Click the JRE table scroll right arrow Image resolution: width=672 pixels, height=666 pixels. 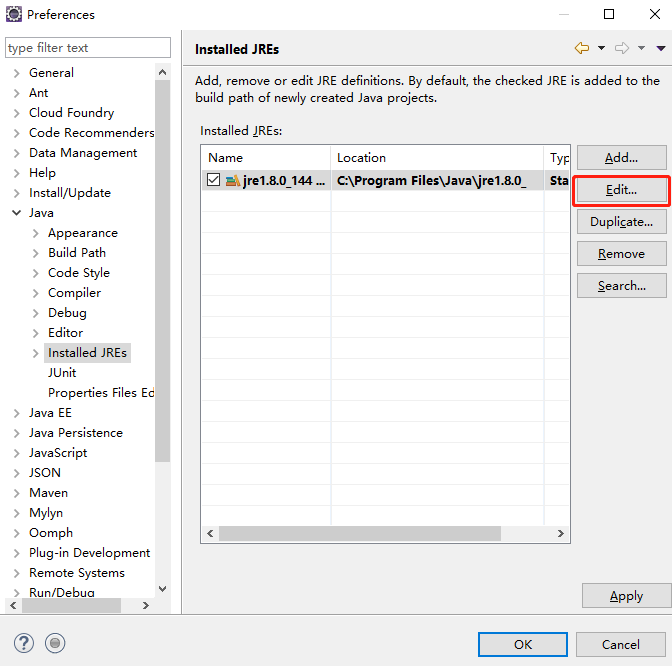(561, 534)
